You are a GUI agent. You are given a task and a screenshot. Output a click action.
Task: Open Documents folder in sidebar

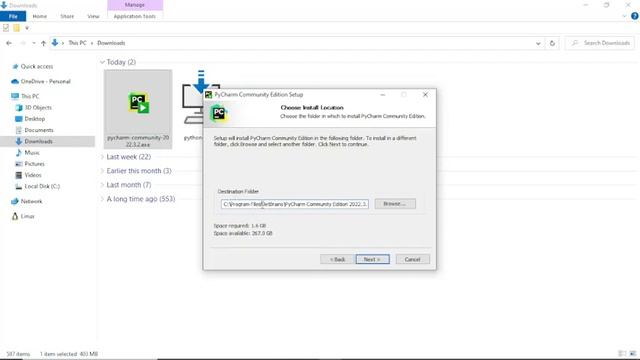(x=39, y=130)
